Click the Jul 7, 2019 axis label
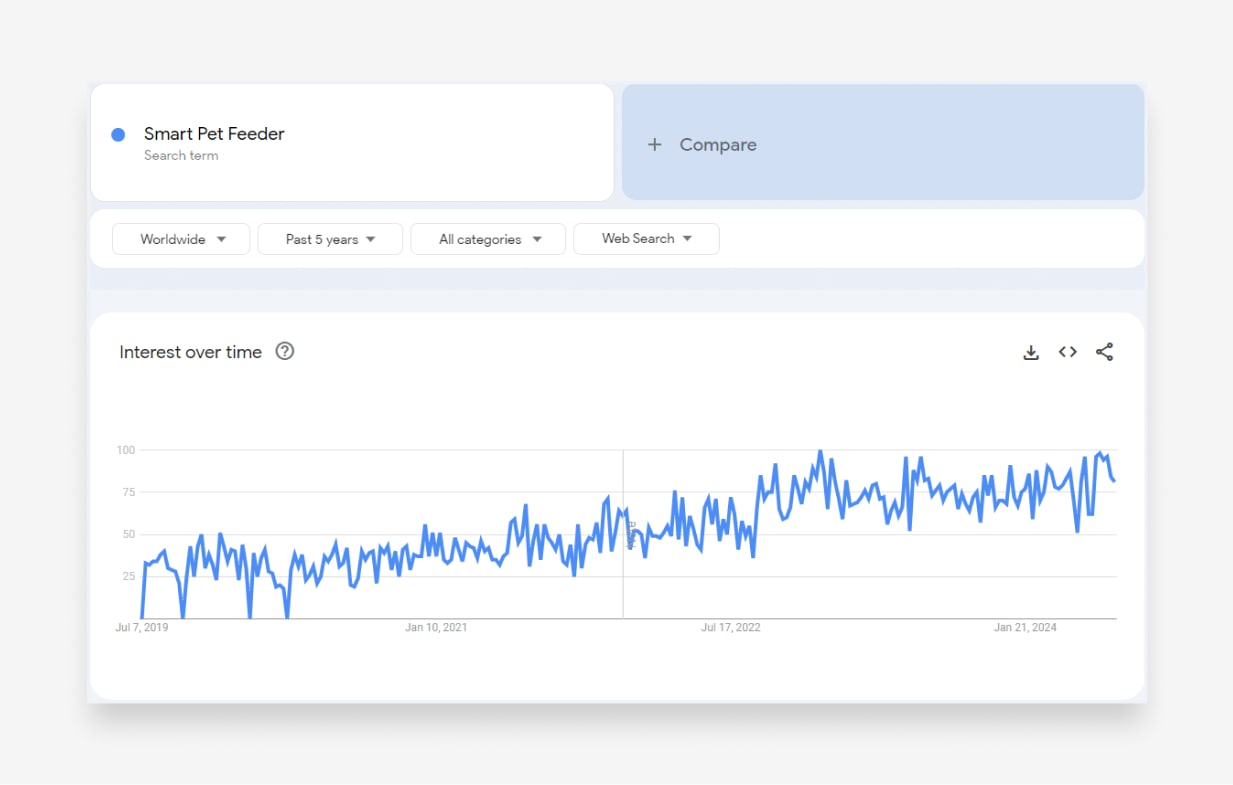The image size is (1233, 785). [142, 628]
